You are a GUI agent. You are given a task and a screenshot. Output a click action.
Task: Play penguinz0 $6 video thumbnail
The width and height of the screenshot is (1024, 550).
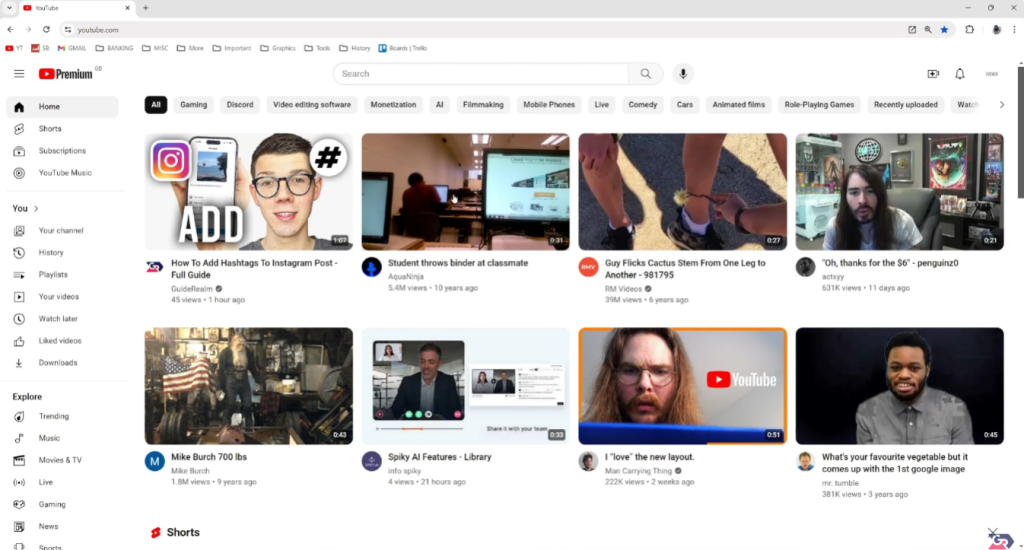[899, 192]
